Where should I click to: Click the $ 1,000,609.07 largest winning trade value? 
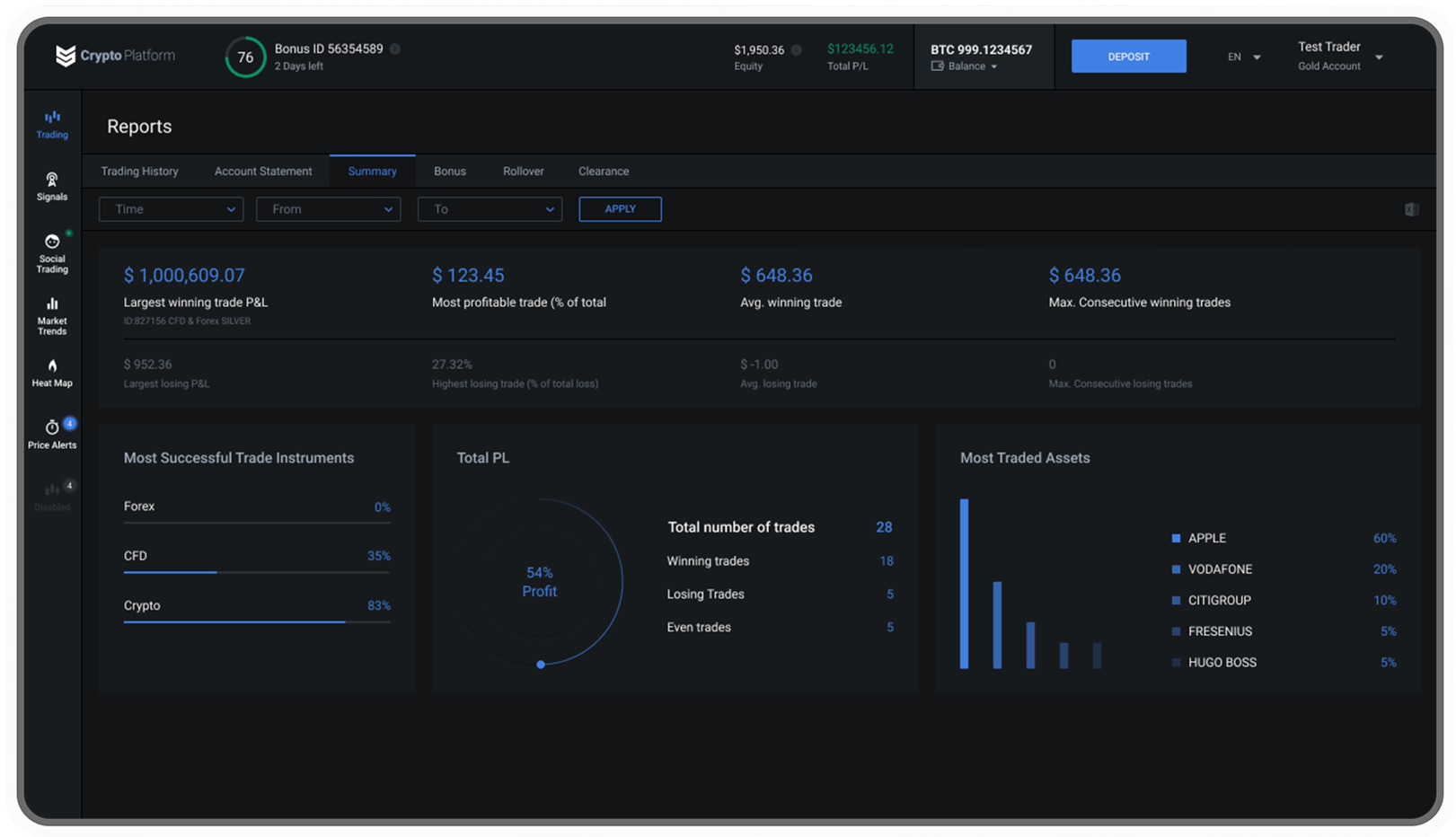[x=184, y=276]
